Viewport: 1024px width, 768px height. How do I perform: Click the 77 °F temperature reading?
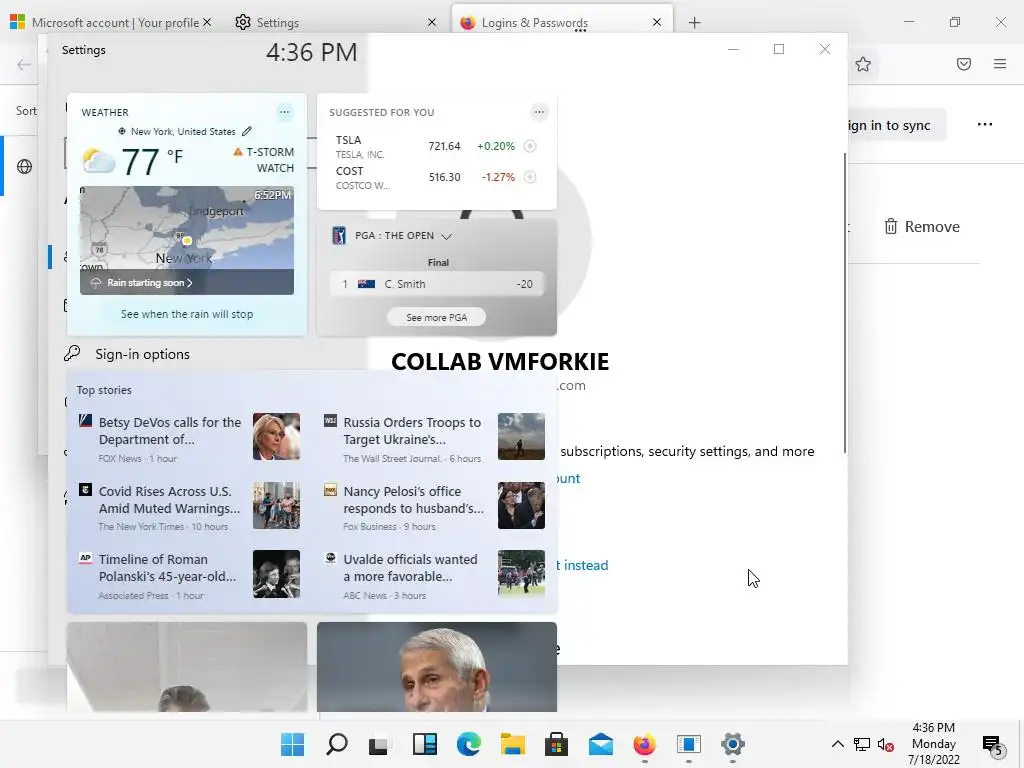coord(152,161)
